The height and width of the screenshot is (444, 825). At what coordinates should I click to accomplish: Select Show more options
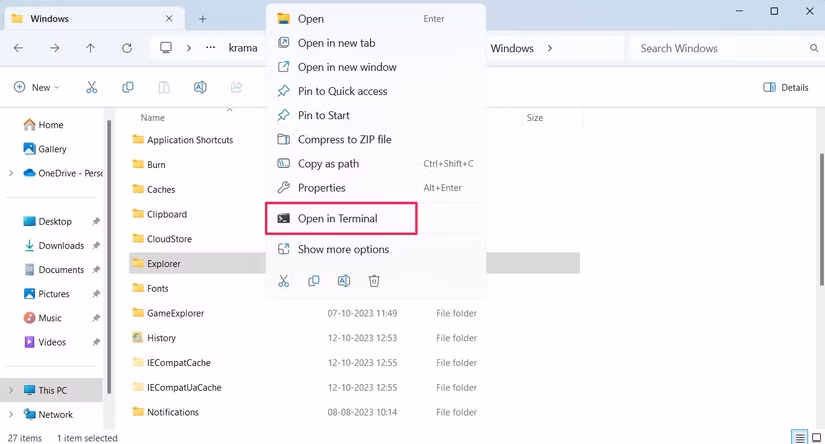pos(376,249)
